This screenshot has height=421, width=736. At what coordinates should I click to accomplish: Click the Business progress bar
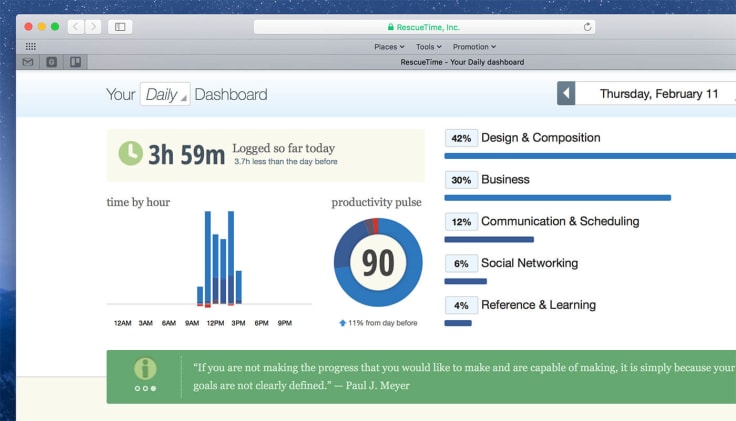tap(558, 198)
